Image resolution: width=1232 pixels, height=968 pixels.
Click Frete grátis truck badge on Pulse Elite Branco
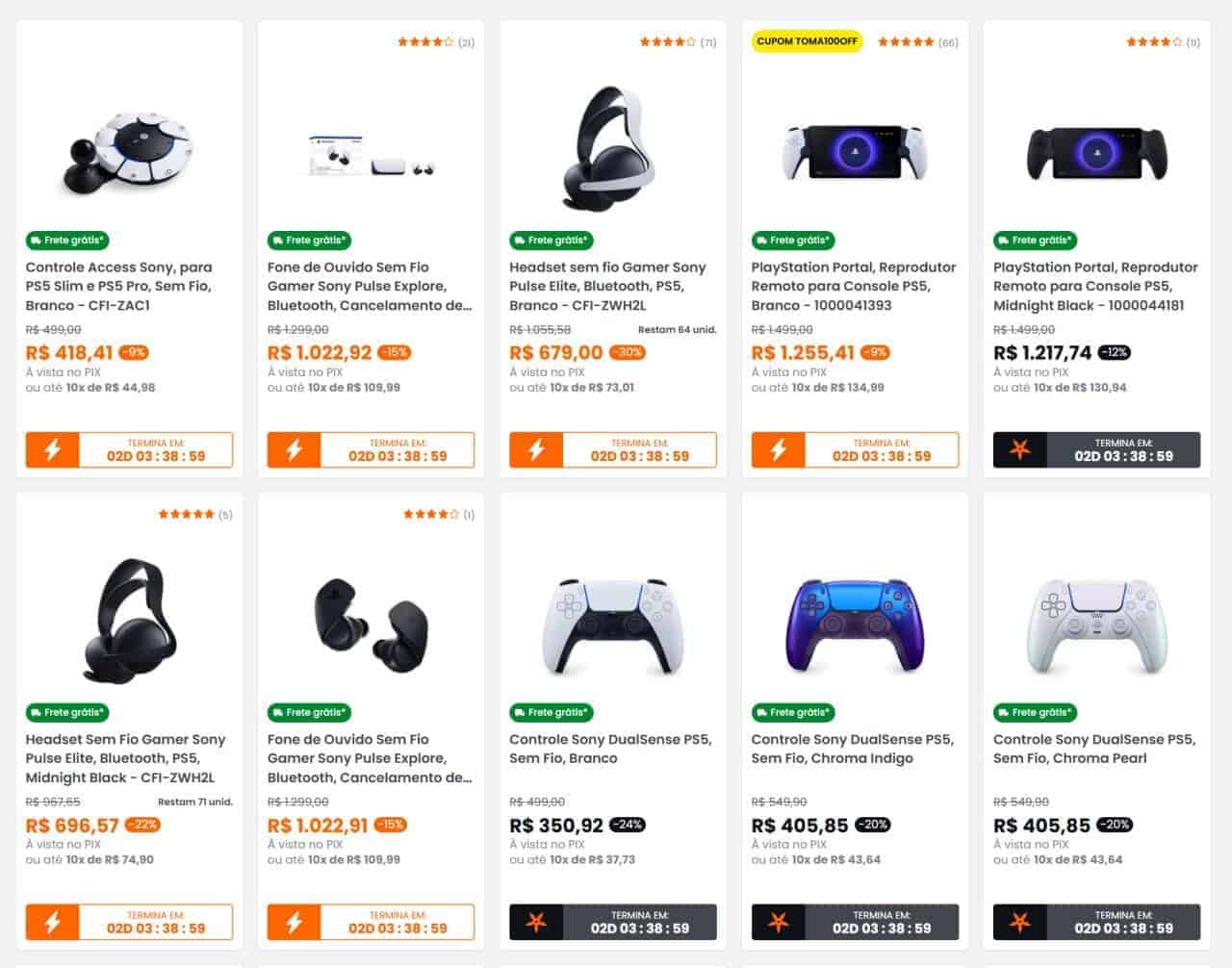point(552,241)
